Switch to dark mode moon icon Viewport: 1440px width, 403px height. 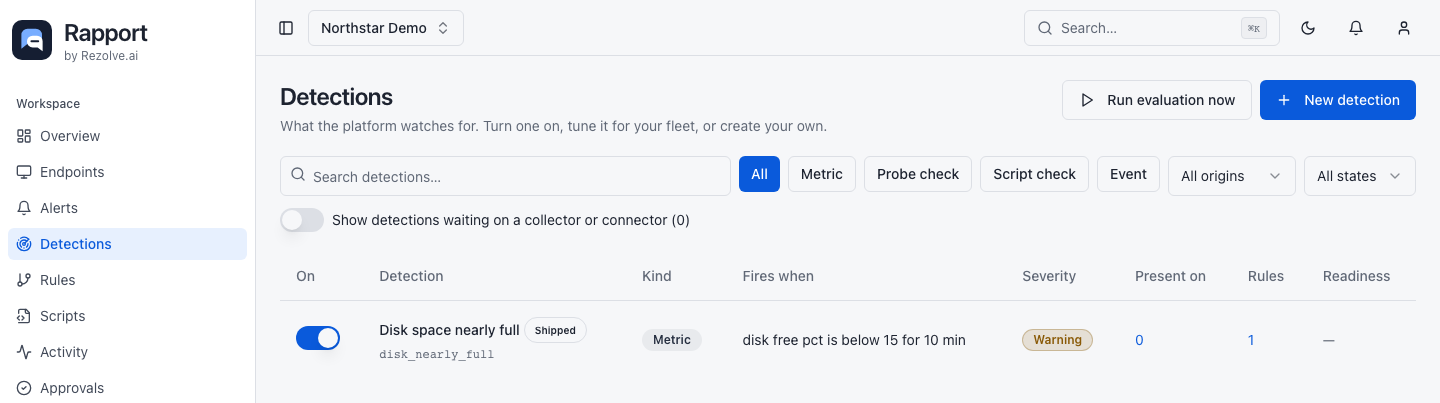1308,28
